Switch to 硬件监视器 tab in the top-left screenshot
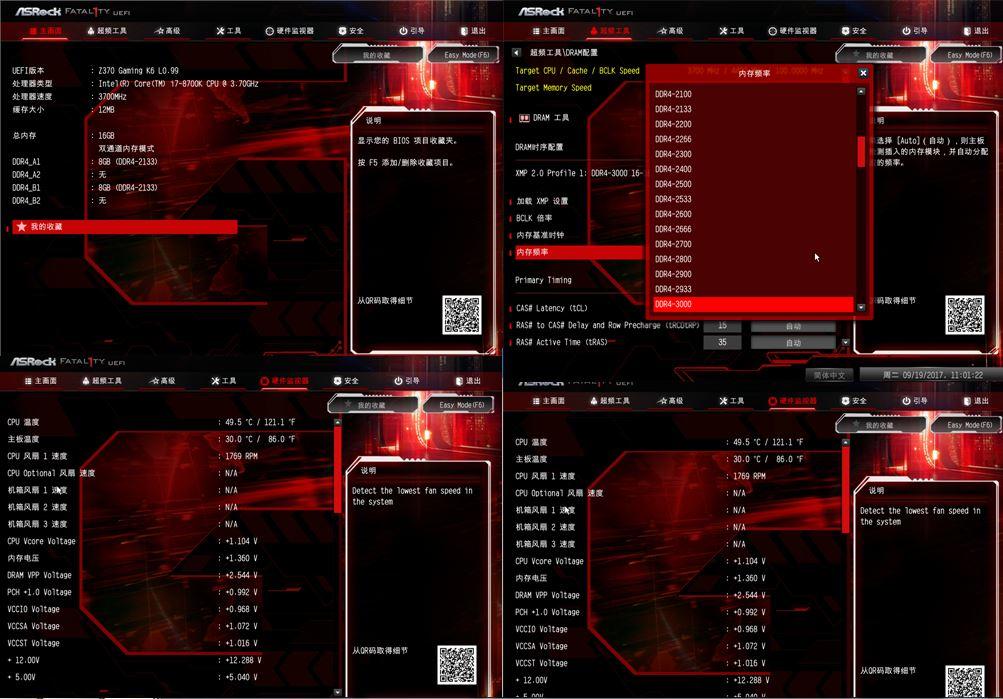The height and width of the screenshot is (699, 1003). 289,31
